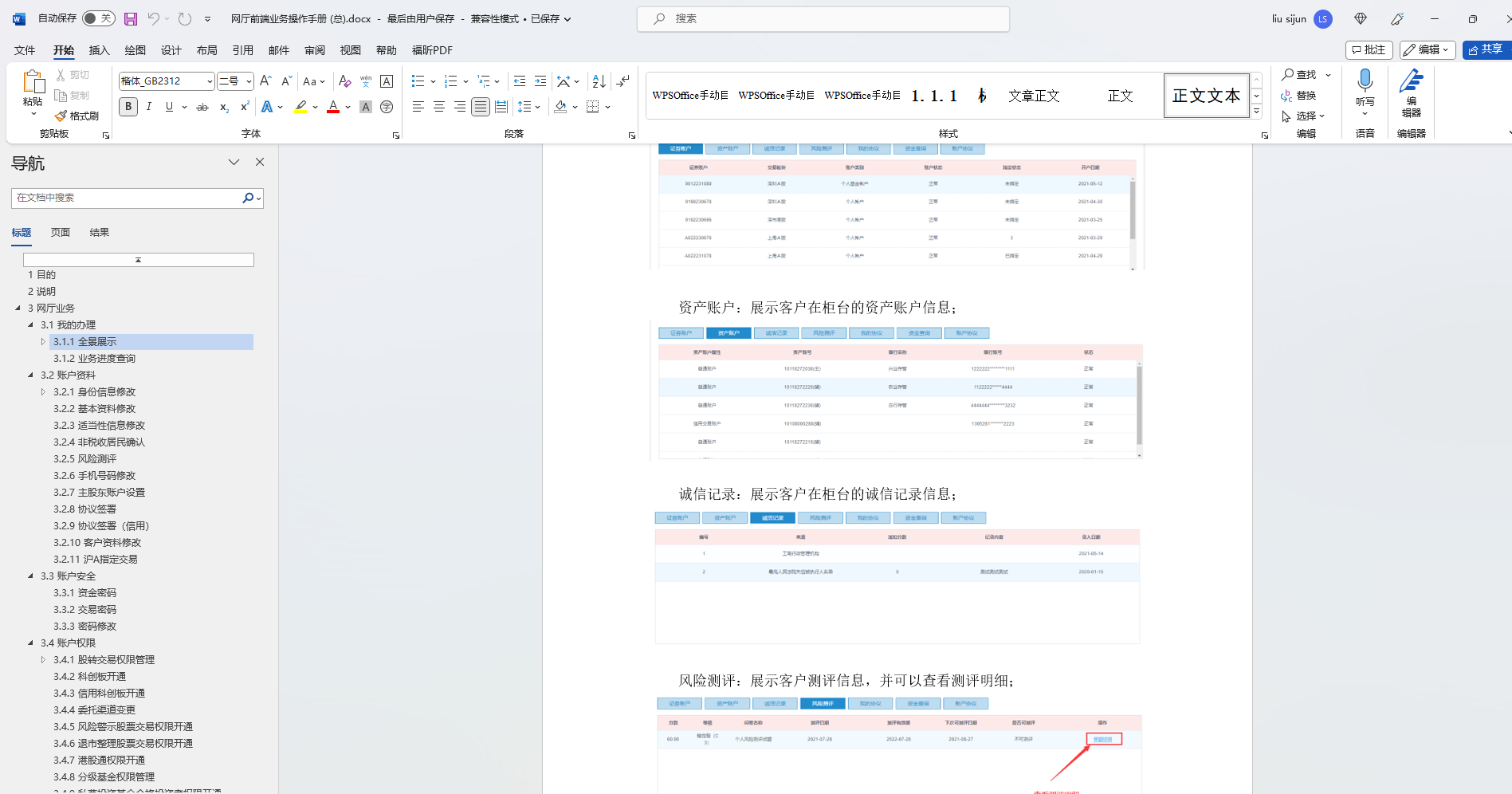Toggle character shading button
The image size is (1512, 794).
[366, 107]
